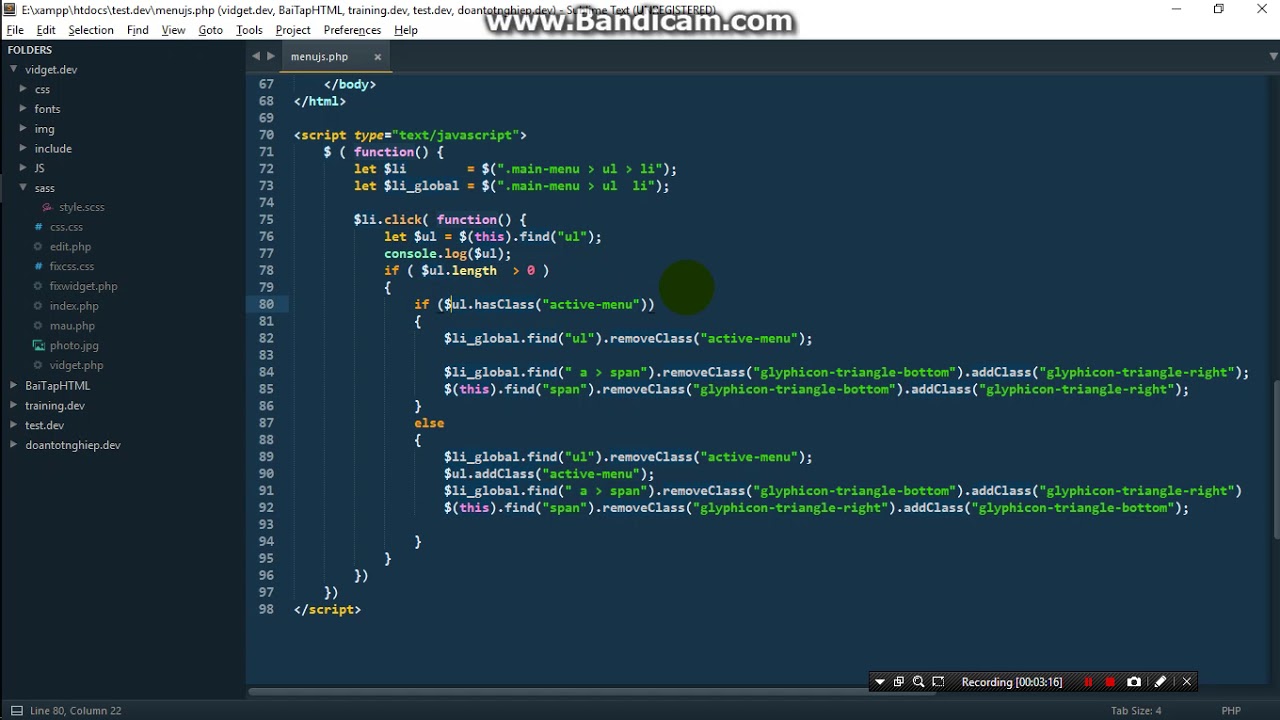This screenshot has height=720, width=1280.
Task: Expand the training.dev folder
Action: 14,405
